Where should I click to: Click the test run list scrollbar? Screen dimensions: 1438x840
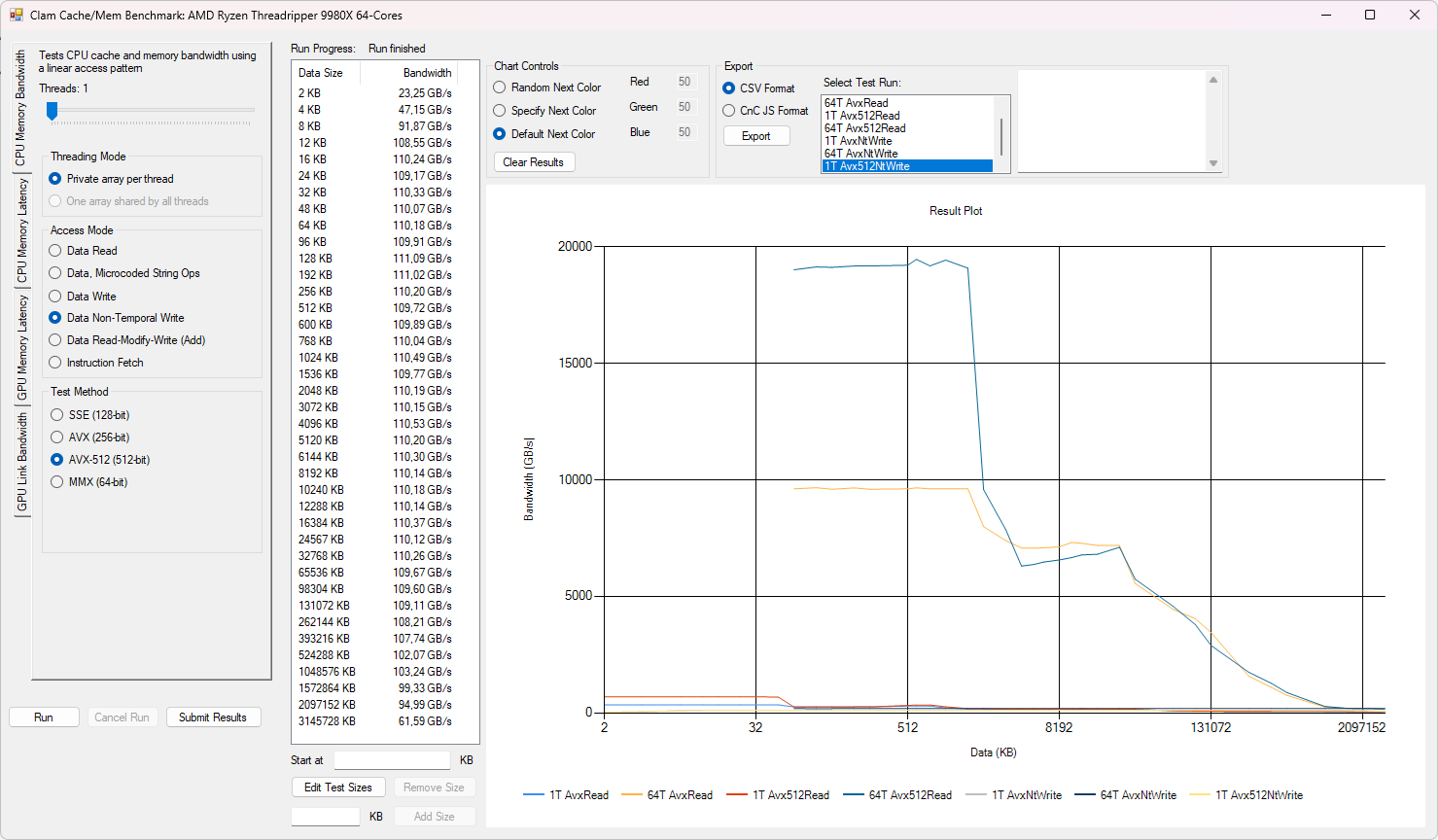point(1001,135)
